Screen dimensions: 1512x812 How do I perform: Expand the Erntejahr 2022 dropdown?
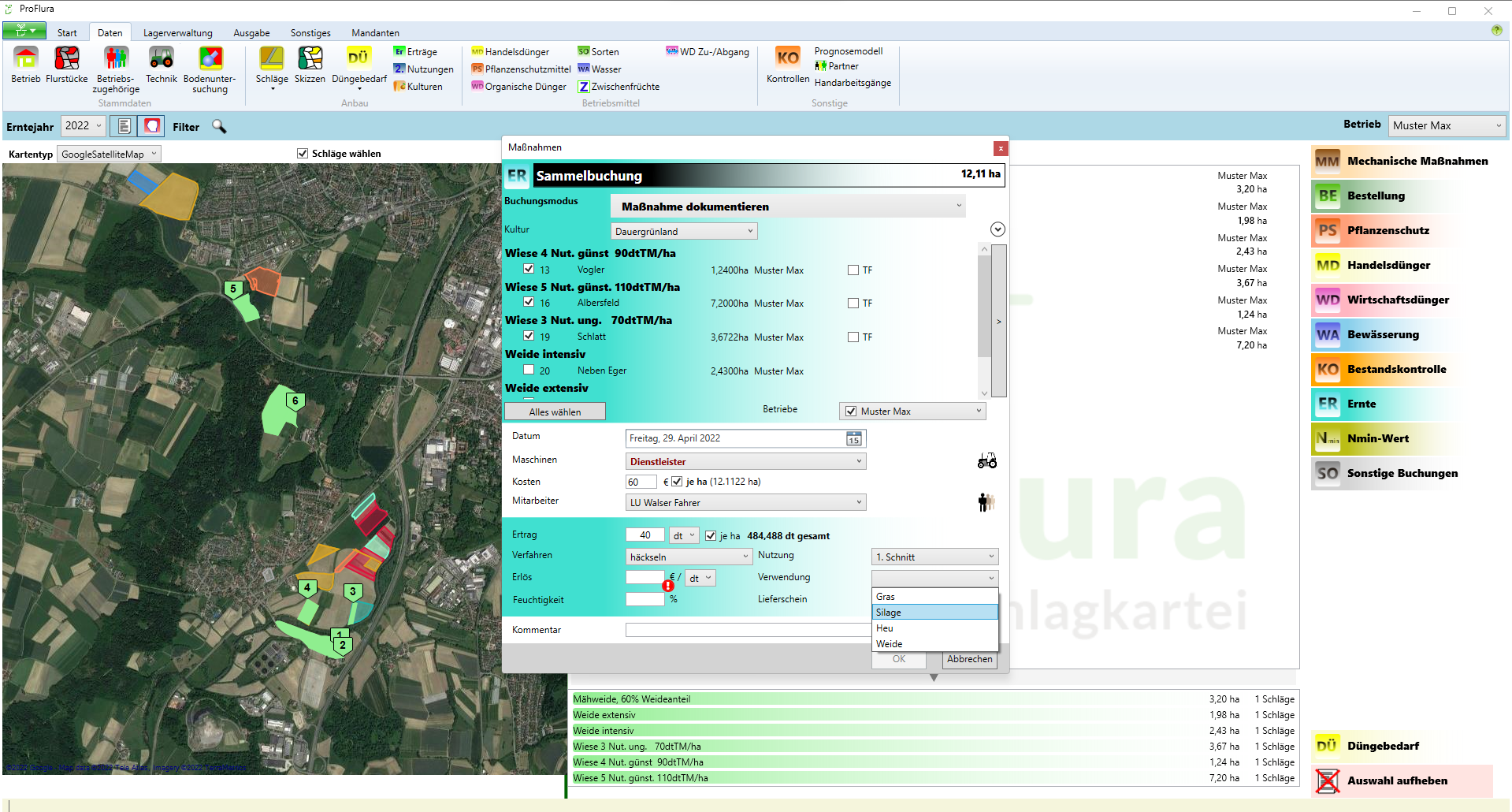84,126
